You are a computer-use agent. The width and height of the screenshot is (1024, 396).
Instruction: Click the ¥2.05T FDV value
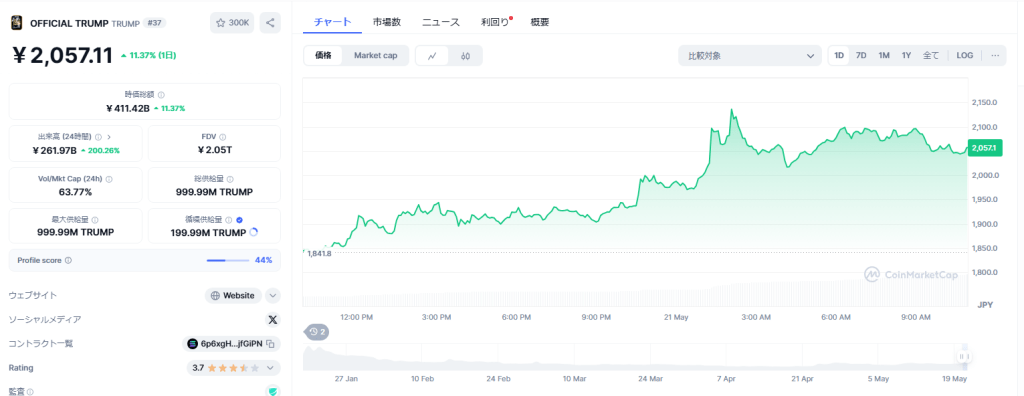[214, 150]
